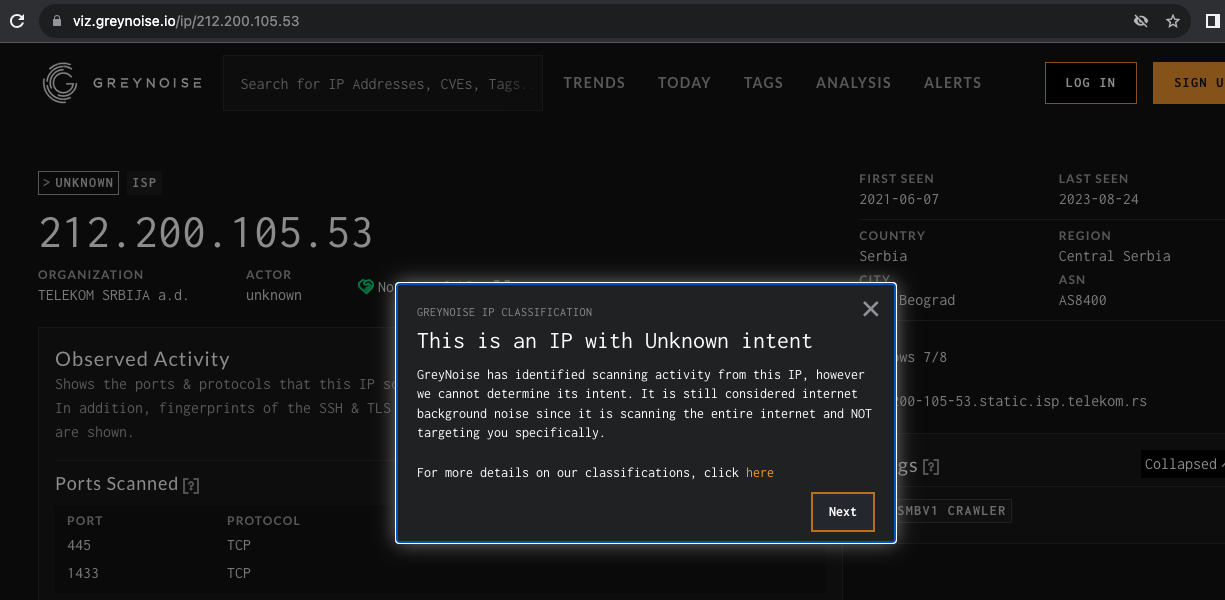Click port 1433 in Ports Scanned
1225x600 pixels.
(x=83, y=573)
